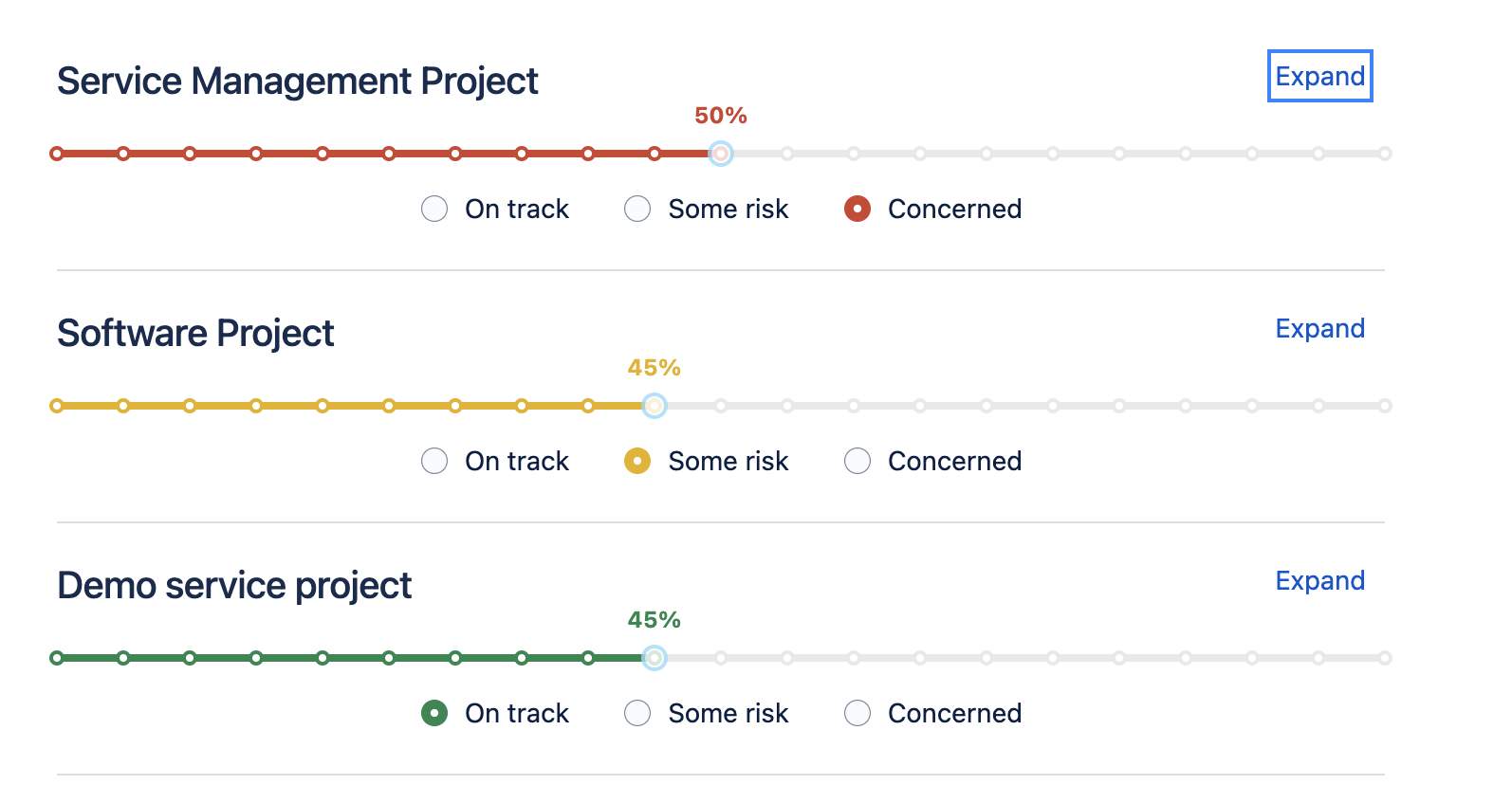Viewport: 1512px width, 785px height.
Task: Set Software Project status to Concerned
Action: click(x=857, y=461)
